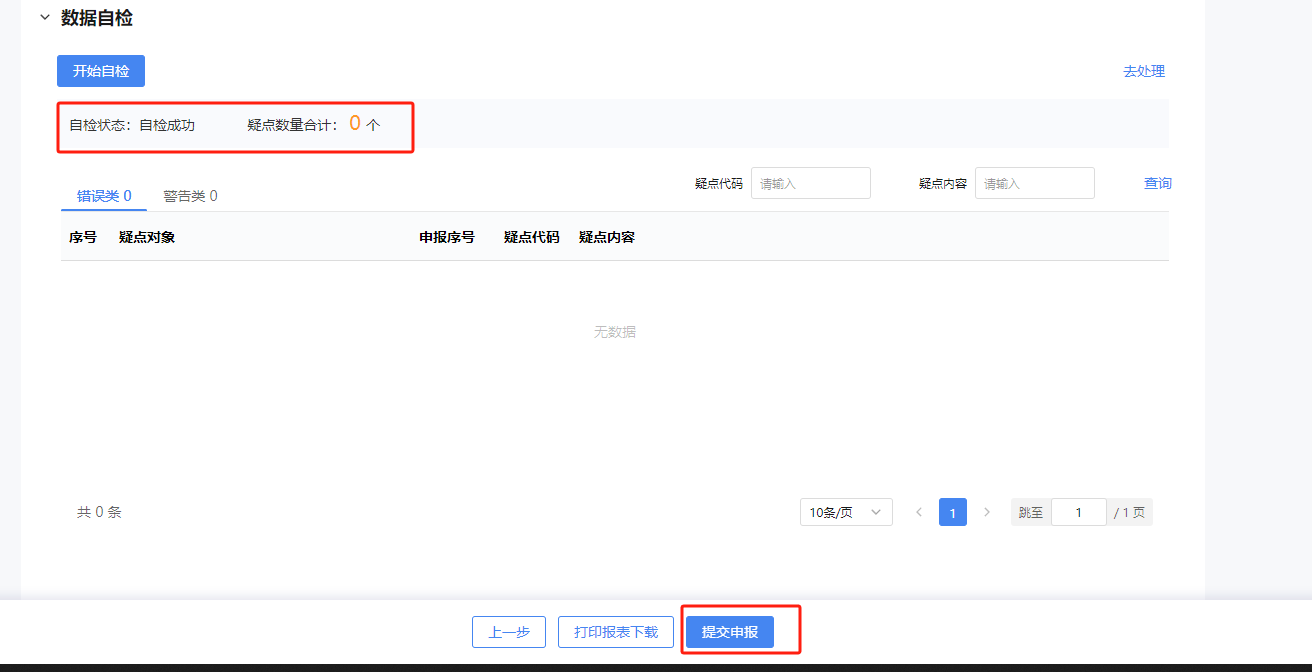Go to next page with right arrow
The image size is (1312, 672).
[987, 512]
